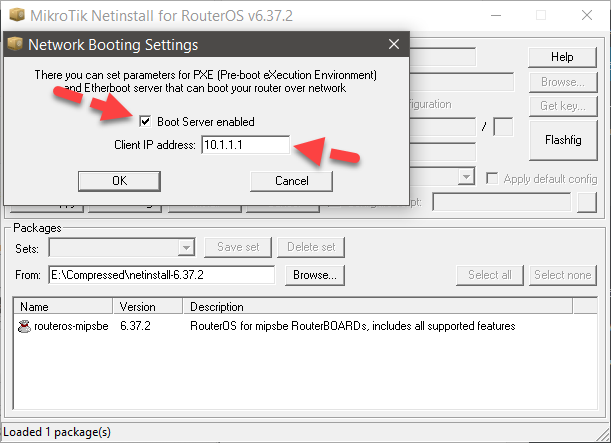Browse for packages folder next to From

click(315, 275)
